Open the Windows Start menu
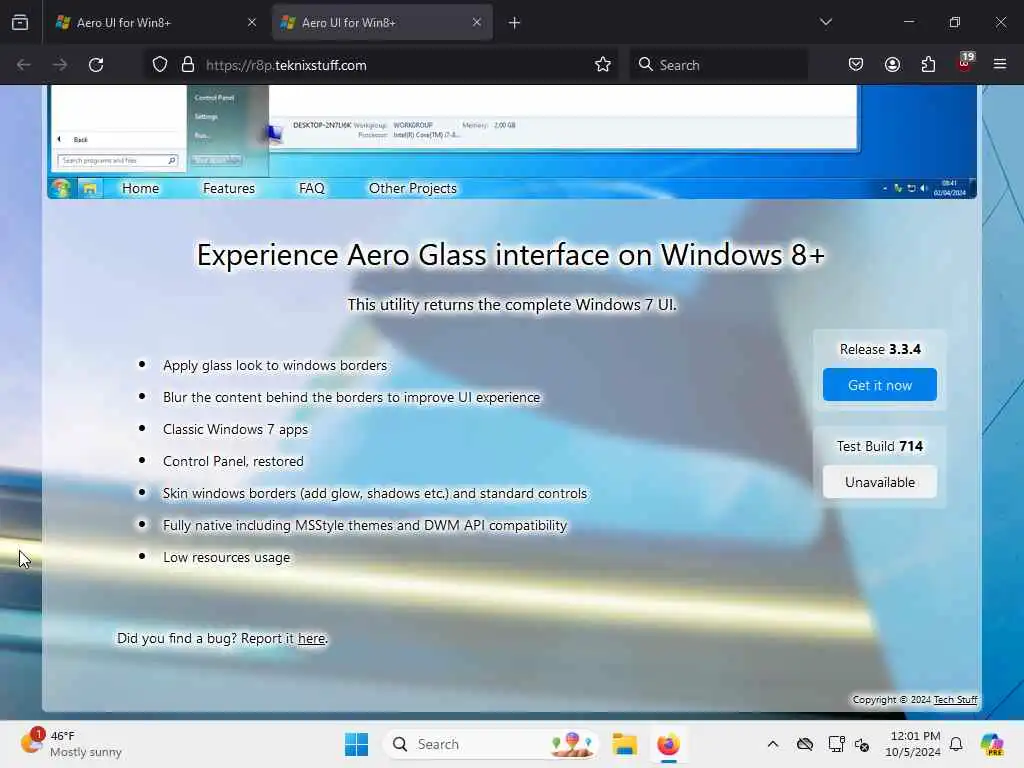1024x768 pixels. pyautogui.click(x=357, y=744)
